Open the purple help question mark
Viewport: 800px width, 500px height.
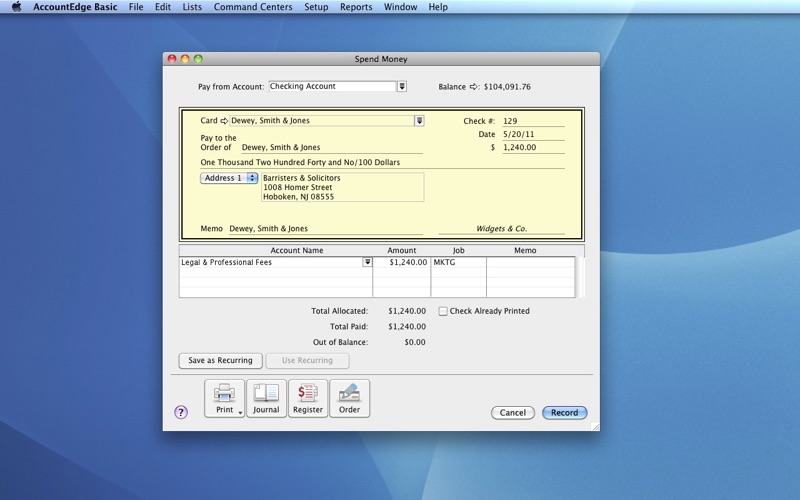(x=181, y=412)
